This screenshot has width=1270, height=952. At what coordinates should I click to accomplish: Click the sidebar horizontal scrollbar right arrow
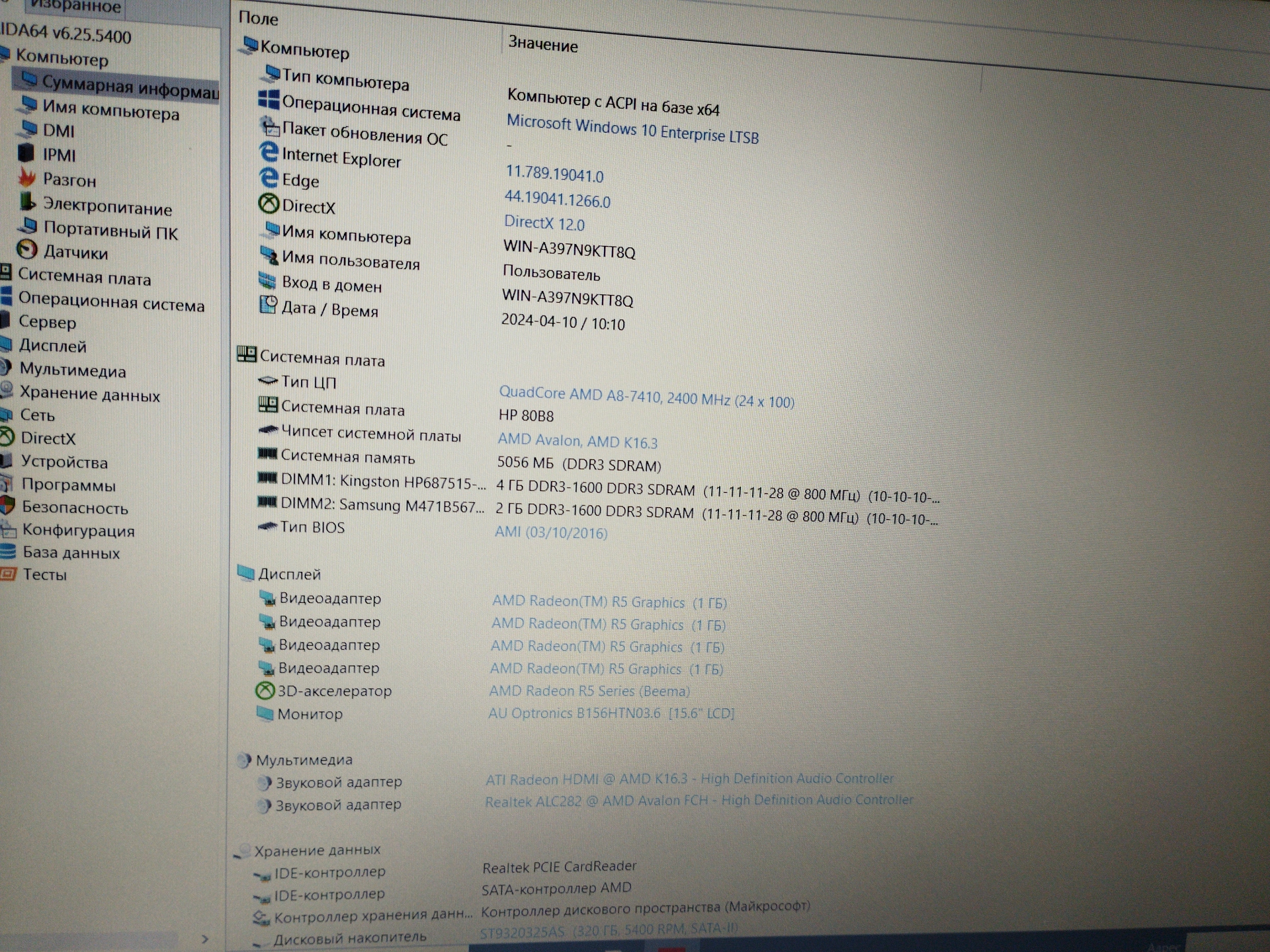pyautogui.click(x=205, y=938)
